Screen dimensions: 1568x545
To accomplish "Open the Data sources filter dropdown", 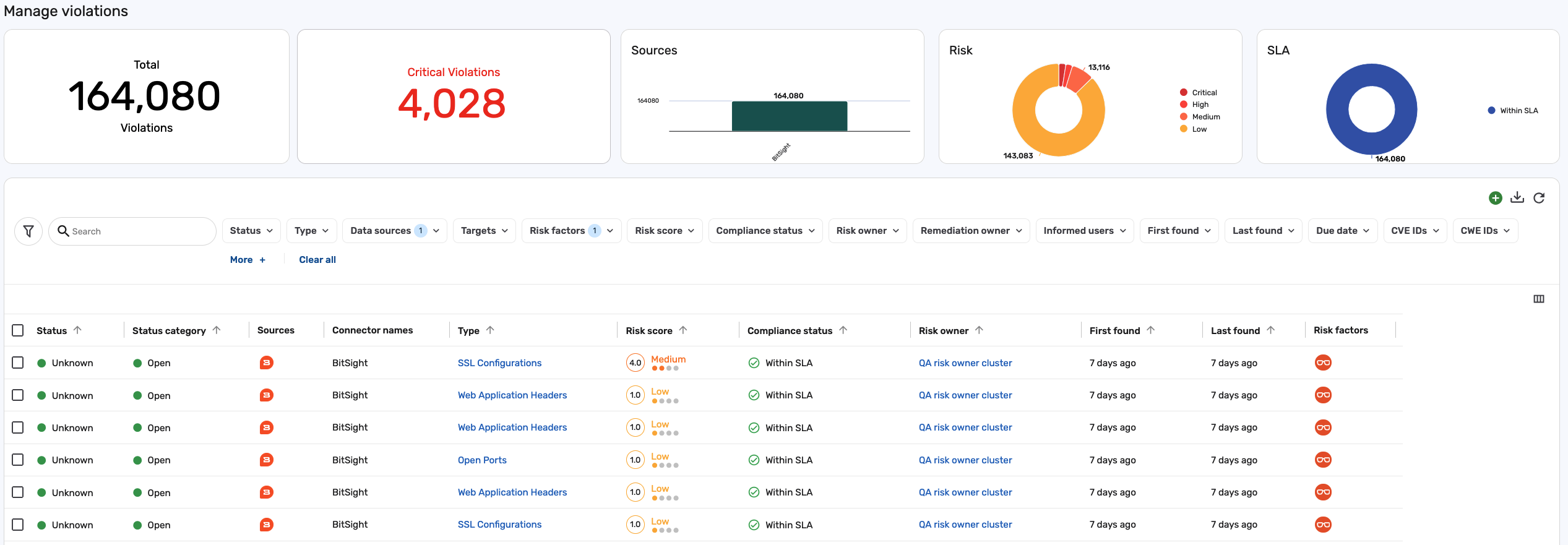I will click(x=394, y=231).
